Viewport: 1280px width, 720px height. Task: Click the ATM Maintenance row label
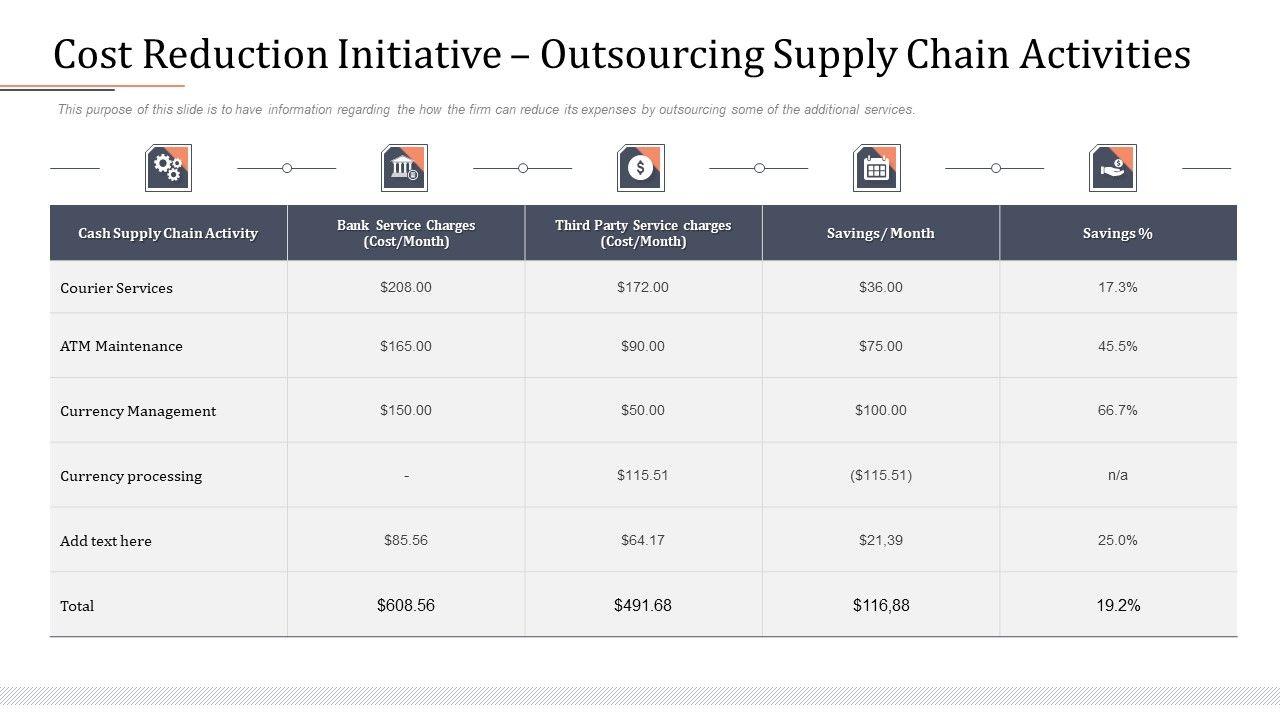tap(121, 346)
